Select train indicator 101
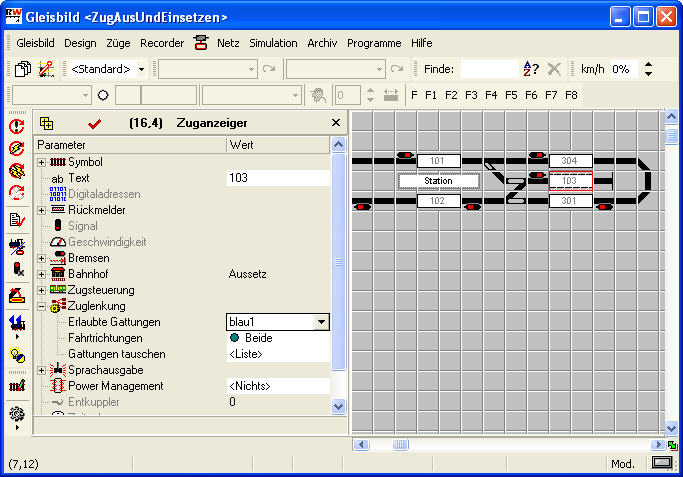The height and width of the screenshot is (477, 683). click(x=439, y=161)
